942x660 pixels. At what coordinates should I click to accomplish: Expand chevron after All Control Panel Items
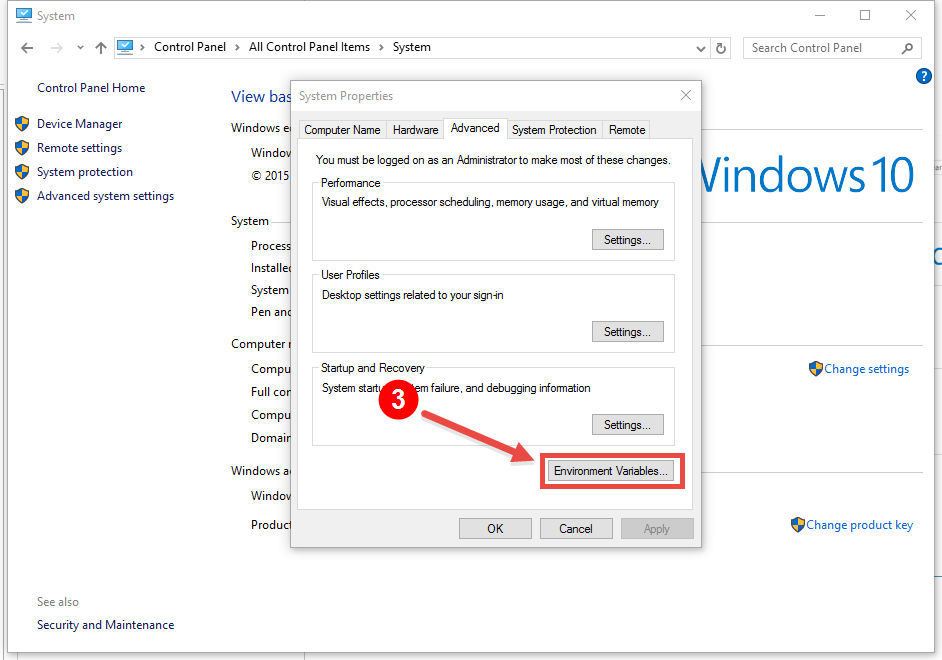(x=381, y=47)
